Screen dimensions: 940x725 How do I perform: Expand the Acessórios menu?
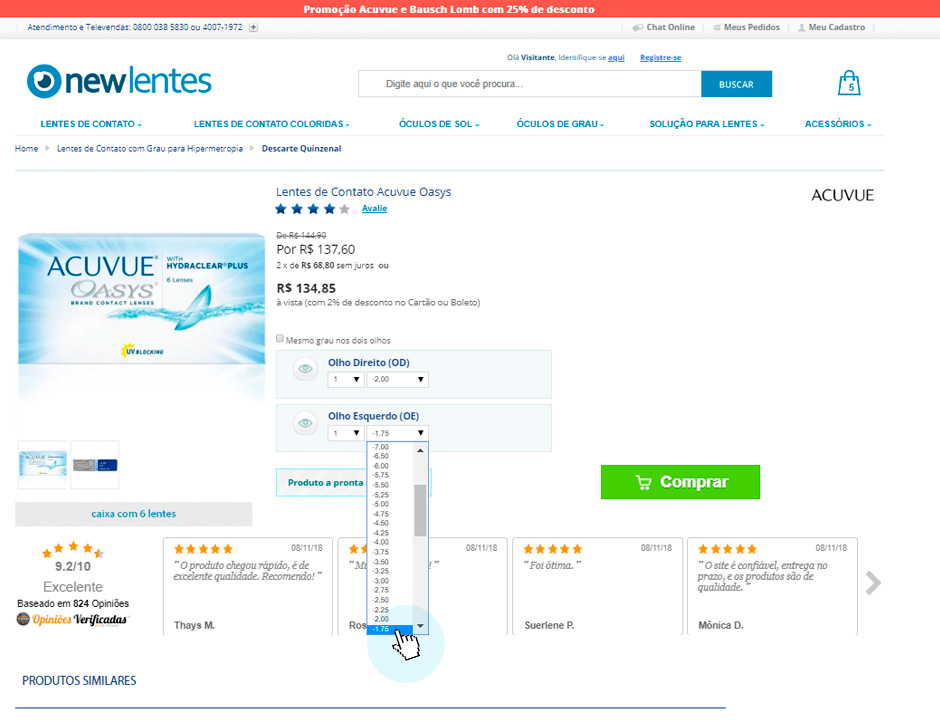click(x=837, y=124)
